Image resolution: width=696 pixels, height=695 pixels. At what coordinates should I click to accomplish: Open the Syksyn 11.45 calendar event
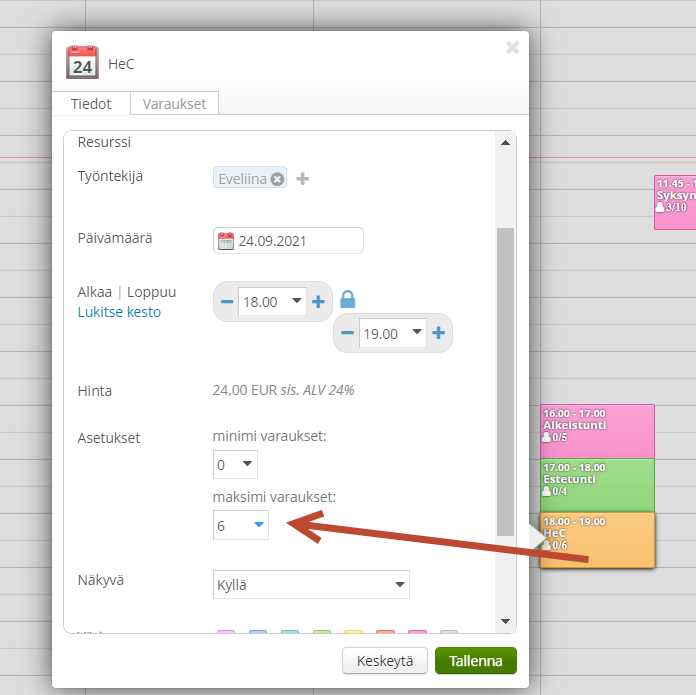pyautogui.click(x=675, y=202)
